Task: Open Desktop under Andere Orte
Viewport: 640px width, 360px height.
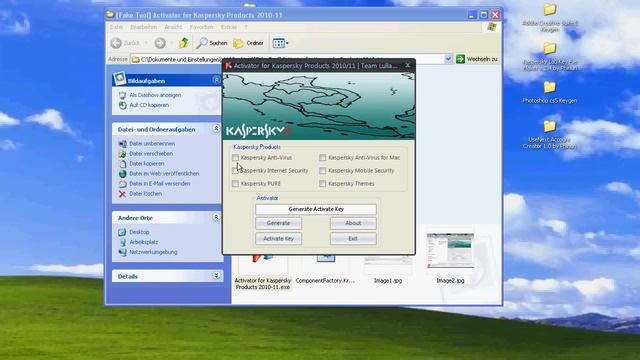Action: (x=139, y=232)
